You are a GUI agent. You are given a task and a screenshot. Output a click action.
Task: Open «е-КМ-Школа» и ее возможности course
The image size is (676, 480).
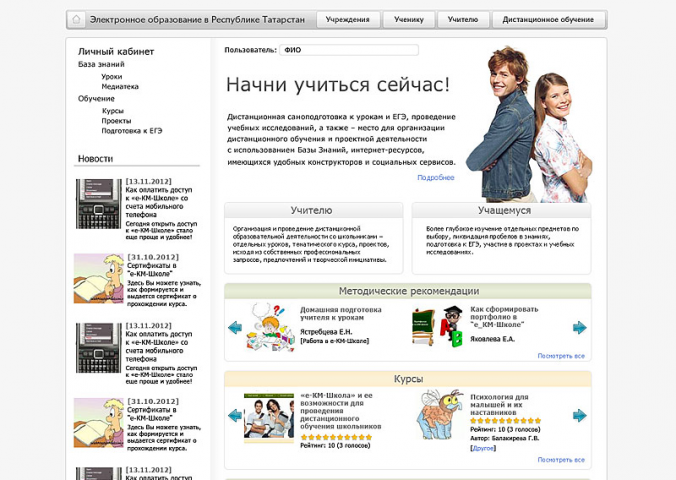click(341, 411)
